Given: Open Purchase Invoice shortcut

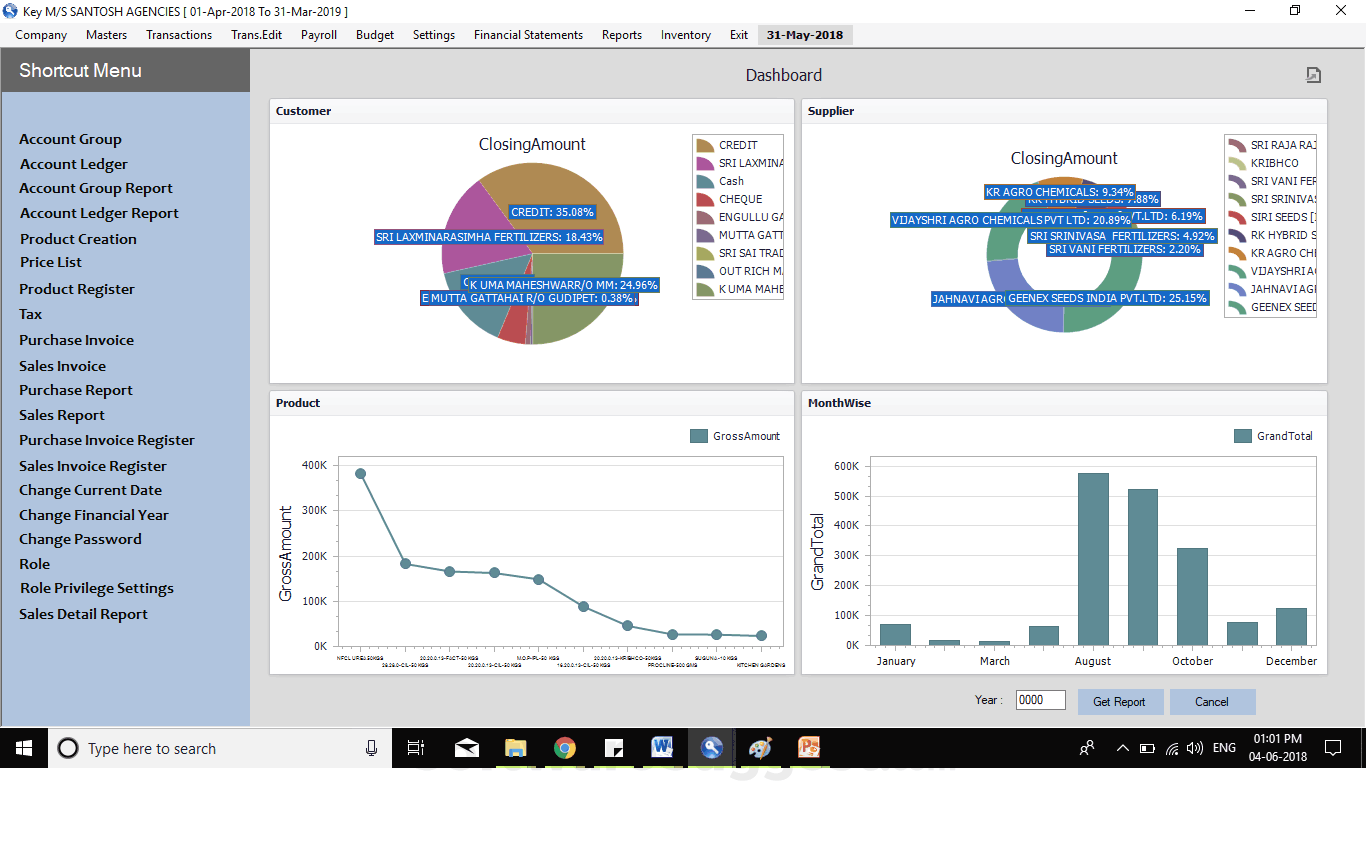Looking at the screenshot, I should pyautogui.click(x=76, y=340).
